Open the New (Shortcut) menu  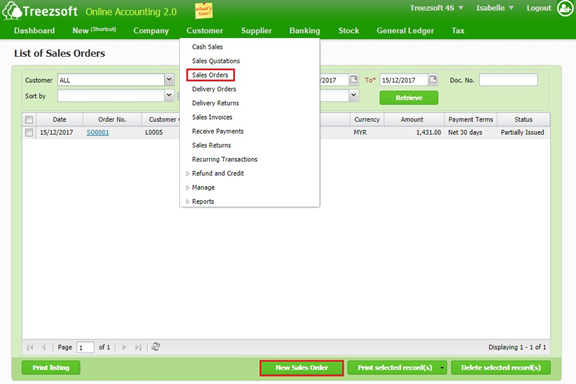94,30
